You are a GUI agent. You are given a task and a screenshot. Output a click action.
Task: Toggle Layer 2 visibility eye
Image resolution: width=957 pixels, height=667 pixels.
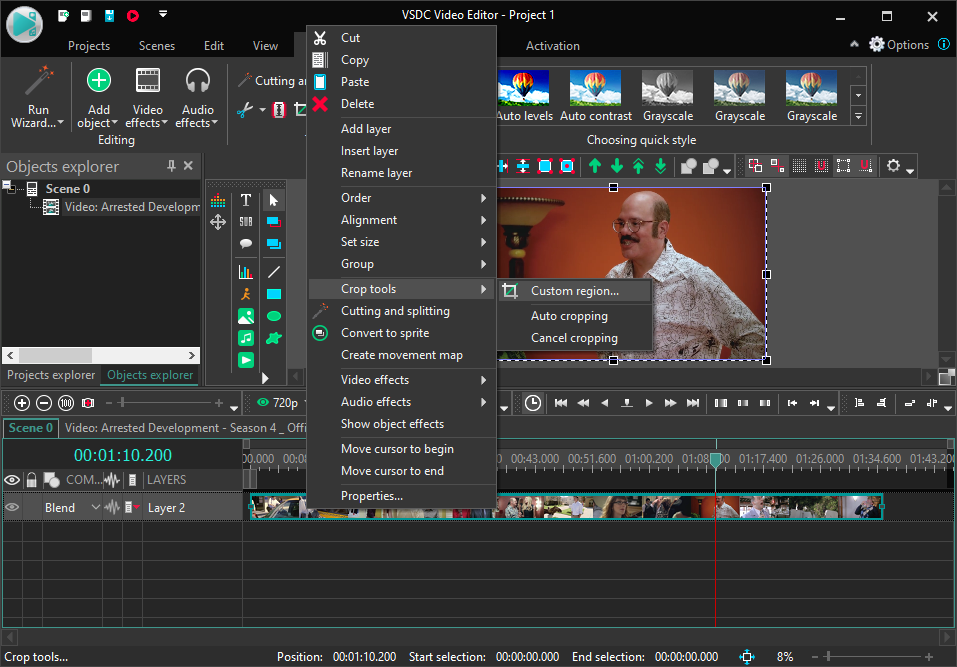point(12,508)
